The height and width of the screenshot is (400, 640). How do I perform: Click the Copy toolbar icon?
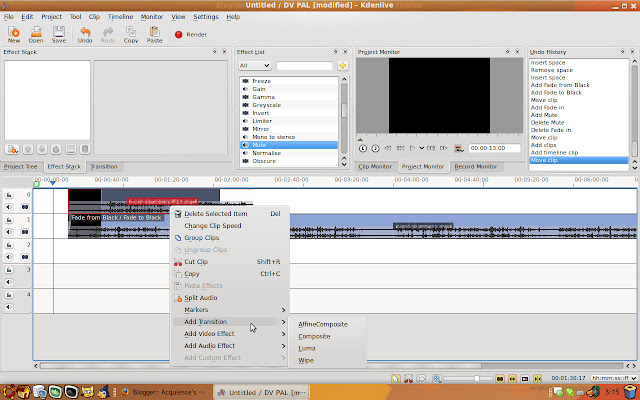tap(131, 35)
